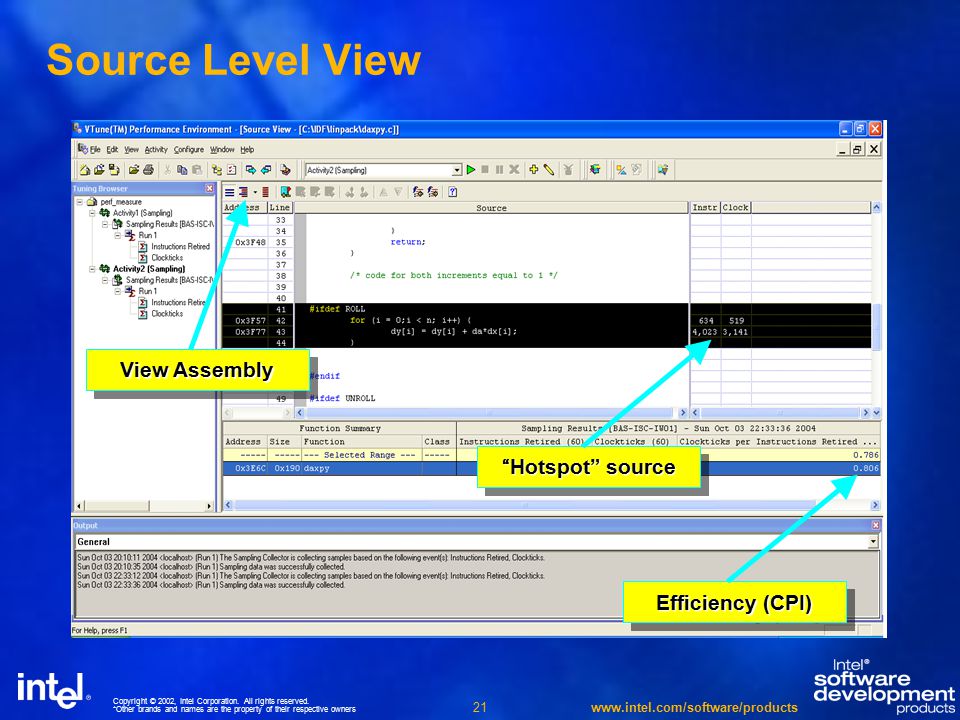Open the File menu
Viewport: 960px width, 720px height.
click(95, 149)
